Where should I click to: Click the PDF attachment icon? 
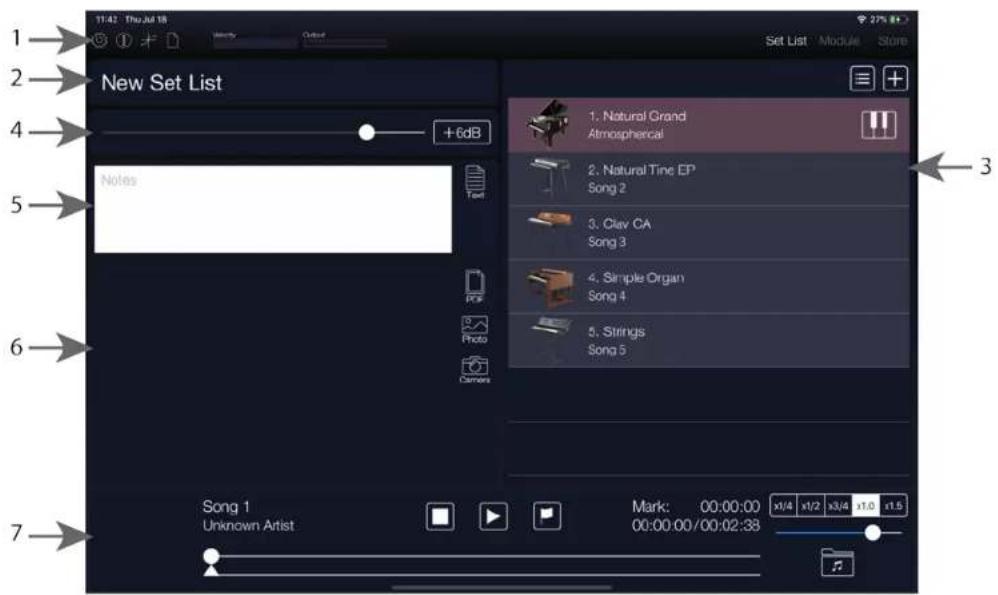pyautogui.click(x=475, y=285)
